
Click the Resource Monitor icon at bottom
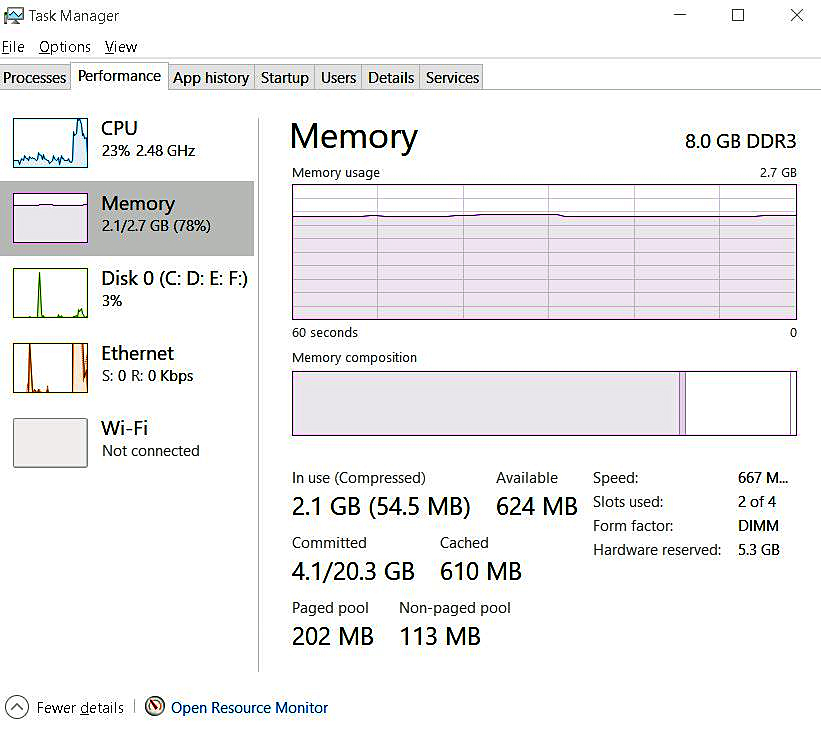tap(154, 706)
